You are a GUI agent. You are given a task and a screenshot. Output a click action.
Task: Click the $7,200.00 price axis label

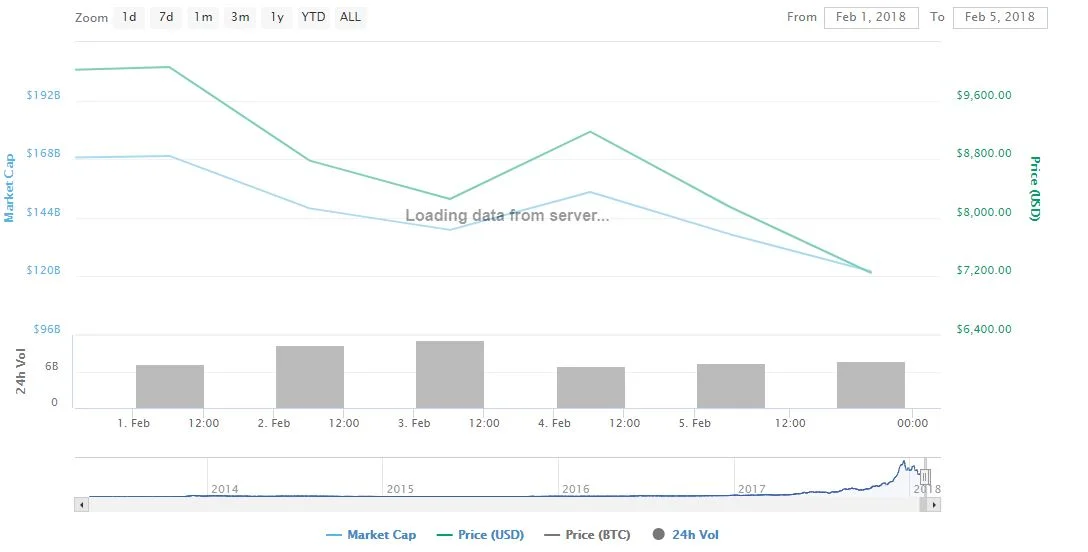click(x=984, y=270)
